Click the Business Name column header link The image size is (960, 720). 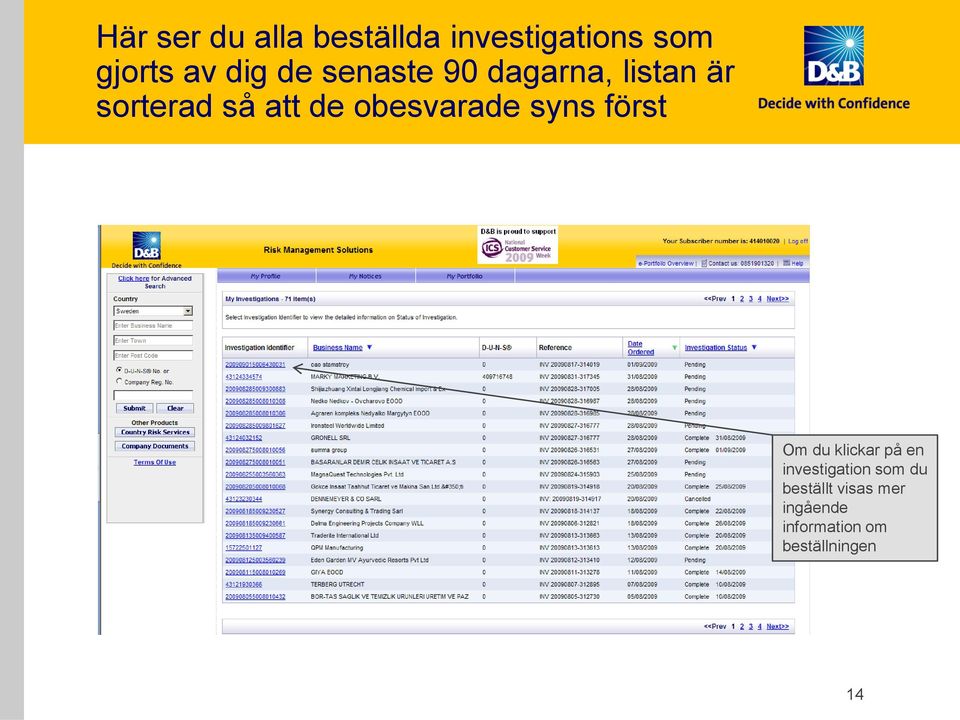337,348
